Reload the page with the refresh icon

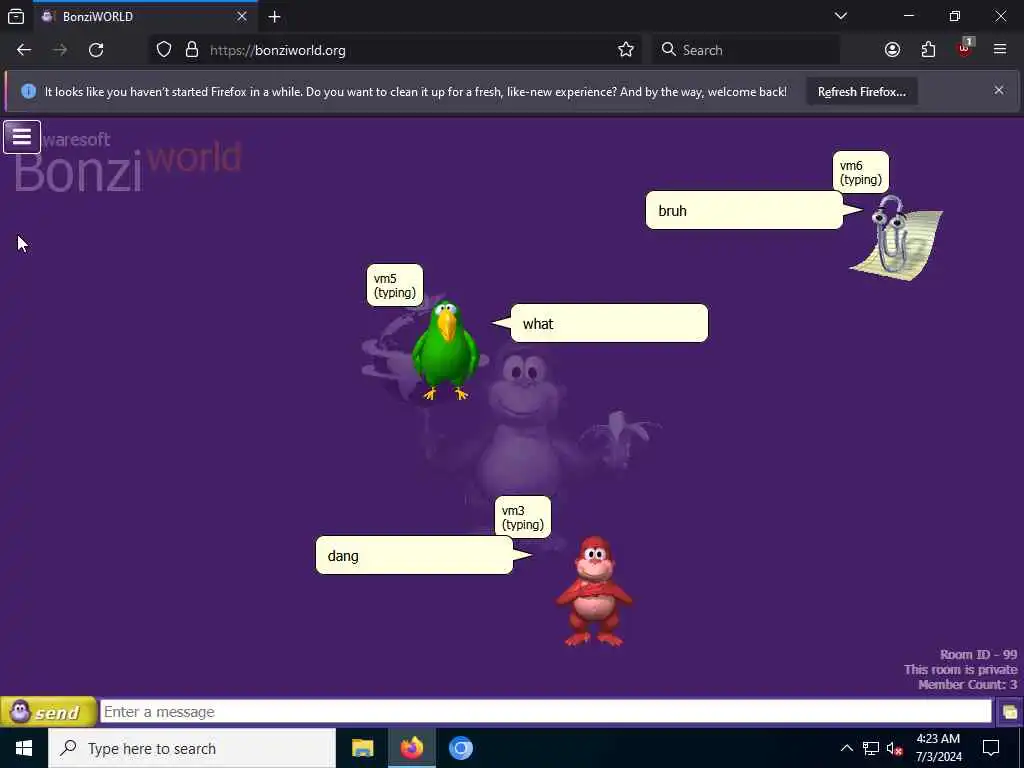(x=96, y=50)
